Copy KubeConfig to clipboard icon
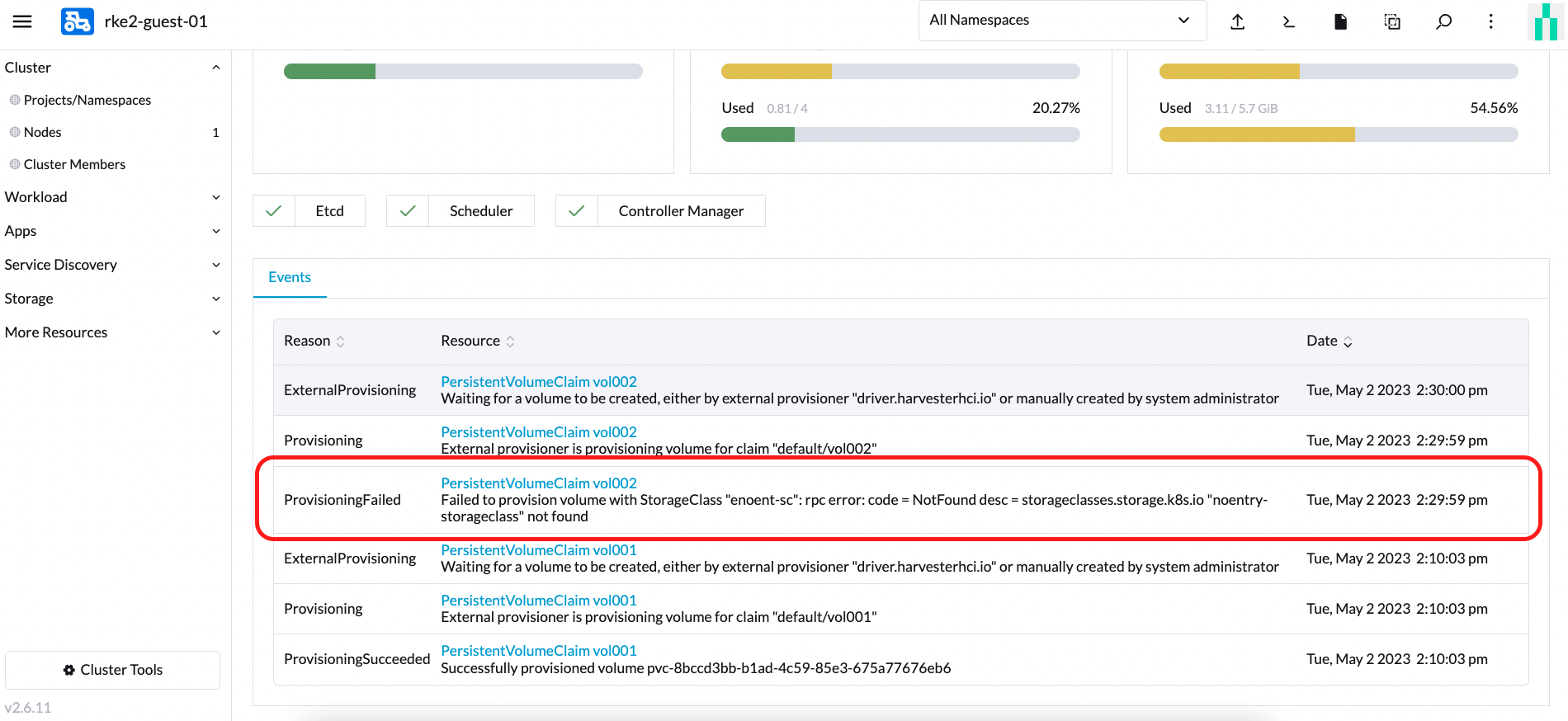This screenshot has height=721, width=1568. (x=1392, y=21)
